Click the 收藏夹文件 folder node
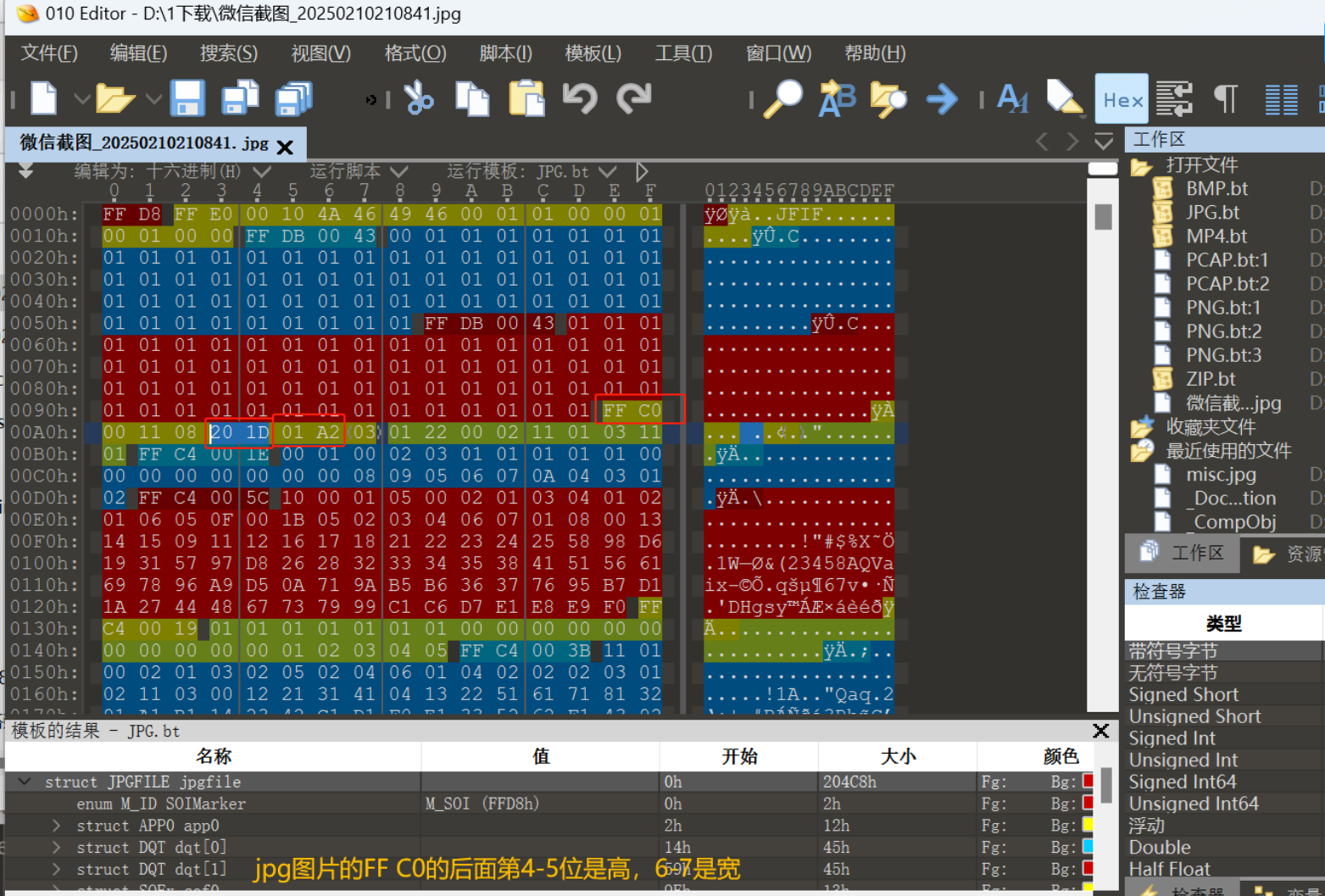 (1211, 426)
